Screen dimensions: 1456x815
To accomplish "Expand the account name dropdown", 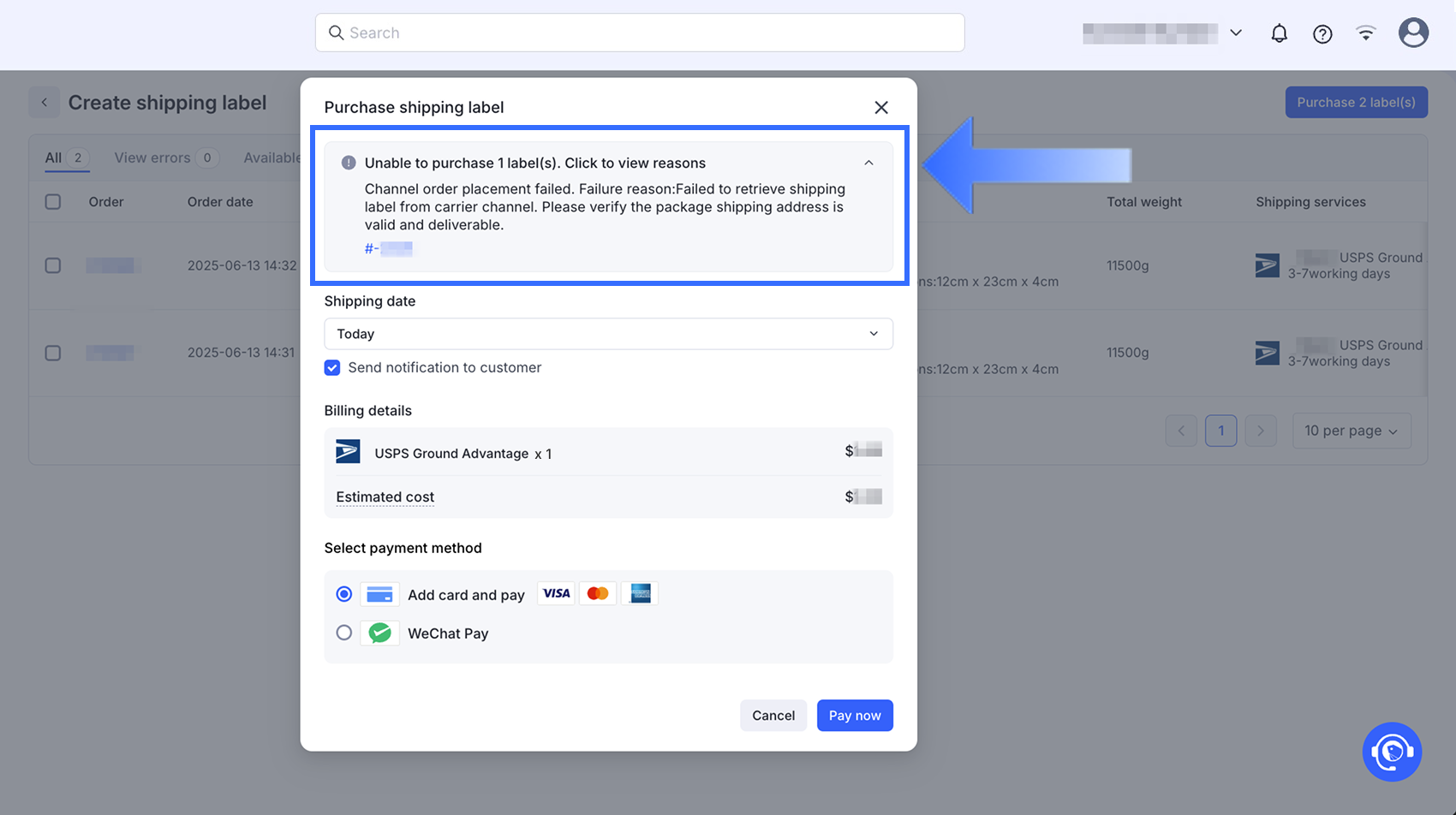I will click(x=1235, y=33).
